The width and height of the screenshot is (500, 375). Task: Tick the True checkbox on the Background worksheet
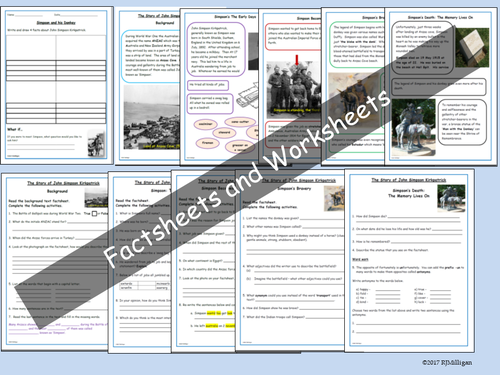(x=94, y=213)
